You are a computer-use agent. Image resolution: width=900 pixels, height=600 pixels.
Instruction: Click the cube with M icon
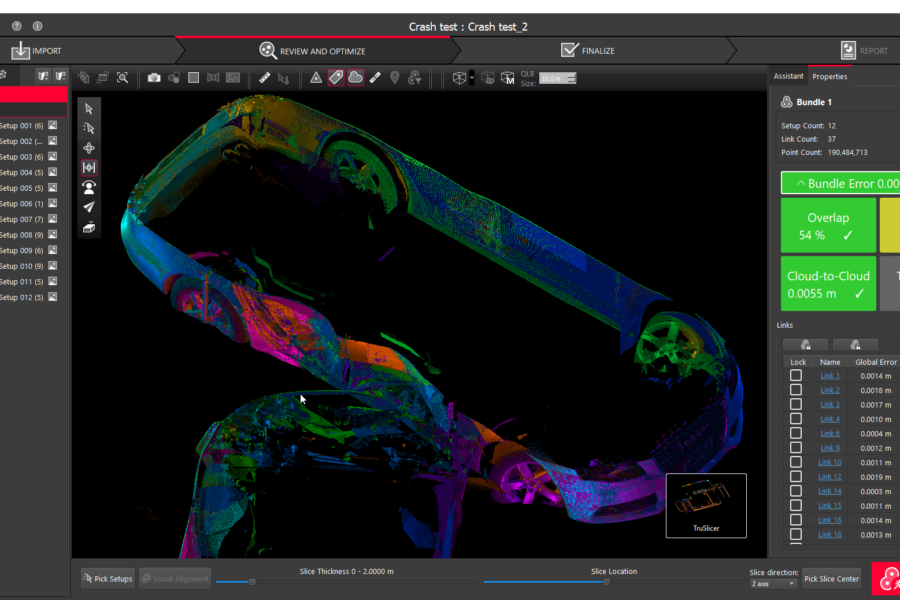507,78
